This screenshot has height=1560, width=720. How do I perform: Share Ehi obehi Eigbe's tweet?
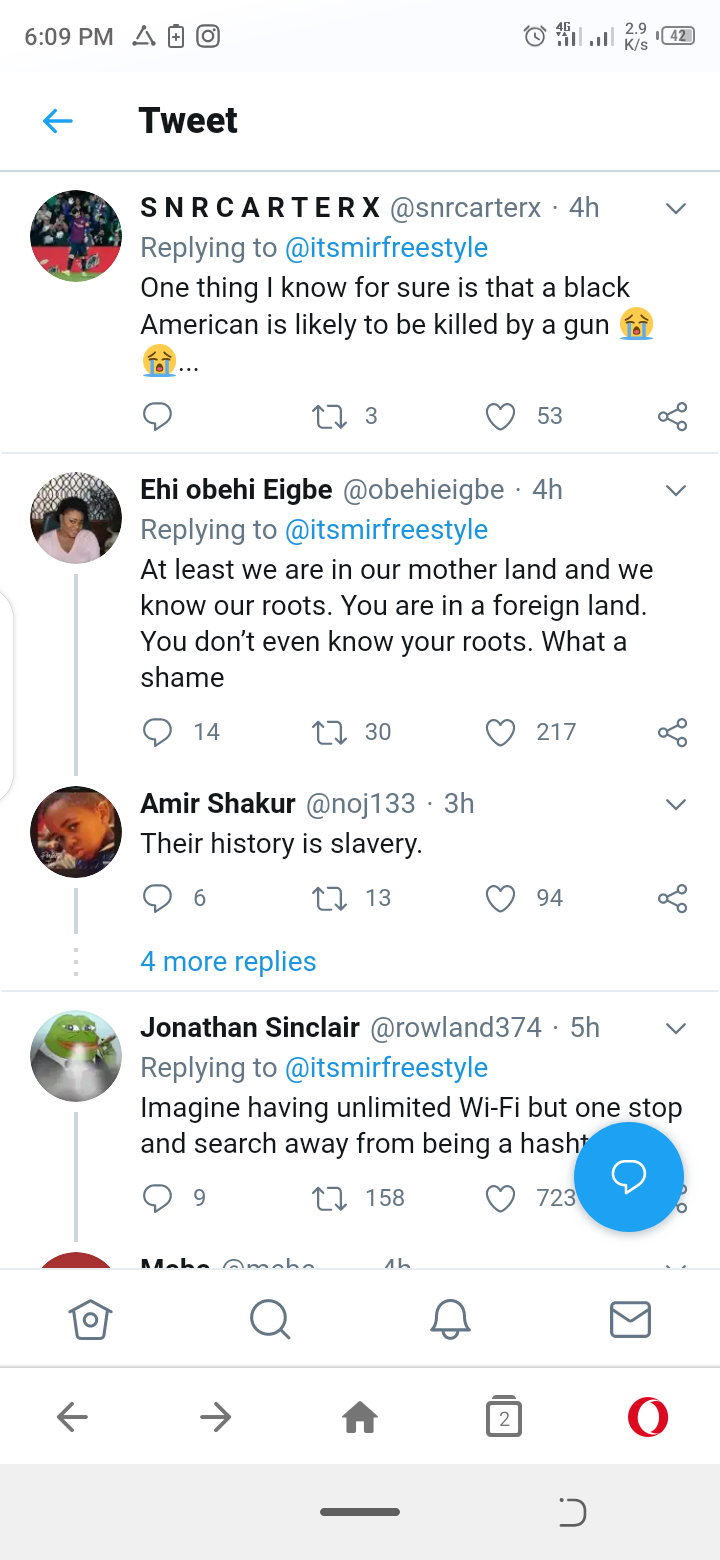(x=673, y=733)
